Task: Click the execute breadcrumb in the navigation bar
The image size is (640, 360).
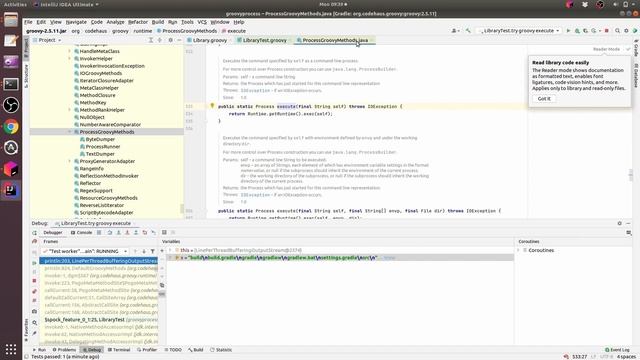Action: (x=234, y=31)
